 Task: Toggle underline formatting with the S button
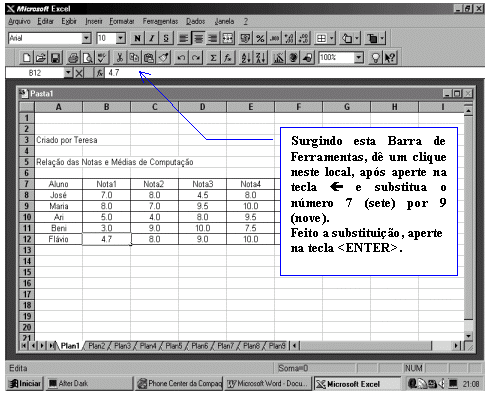(x=166, y=38)
